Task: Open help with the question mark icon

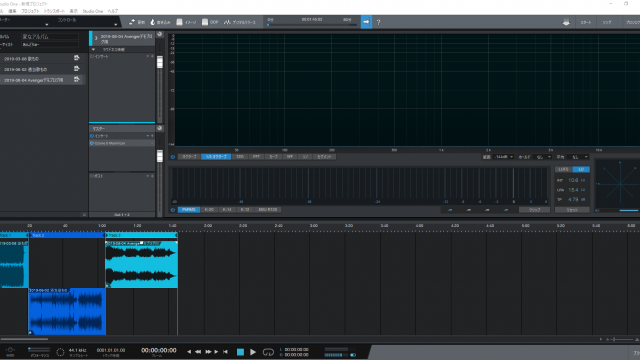Action: (x=378, y=22)
